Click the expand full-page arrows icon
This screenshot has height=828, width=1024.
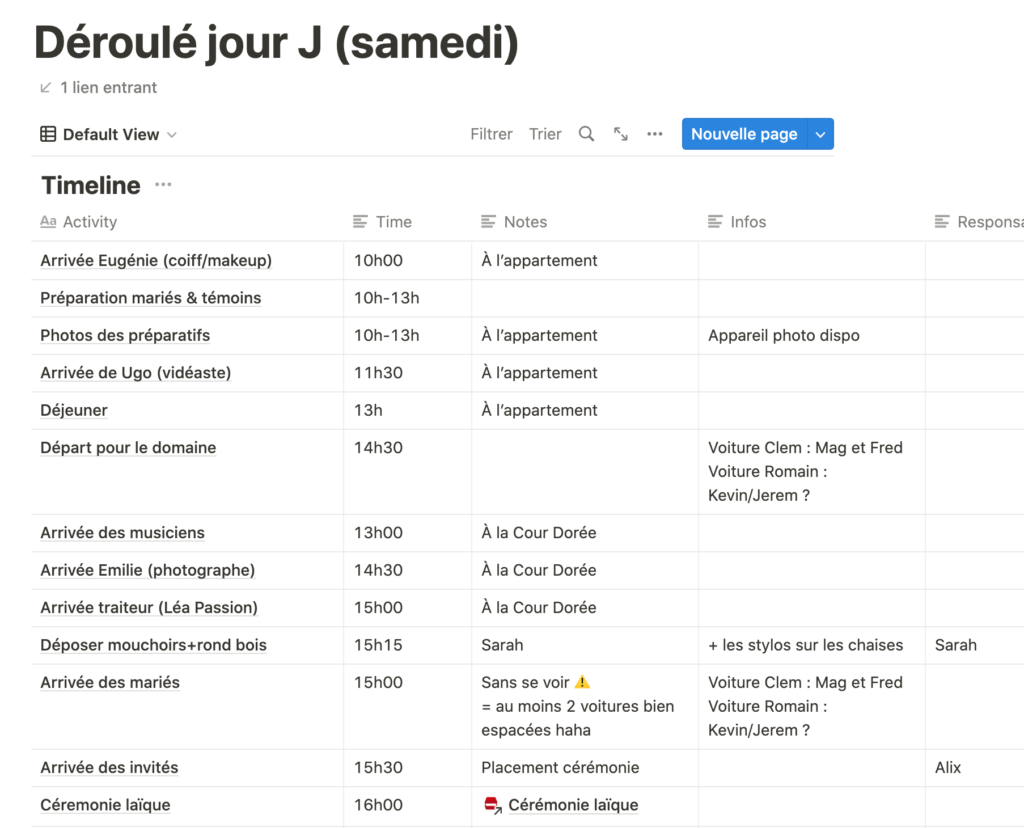click(621, 134)
